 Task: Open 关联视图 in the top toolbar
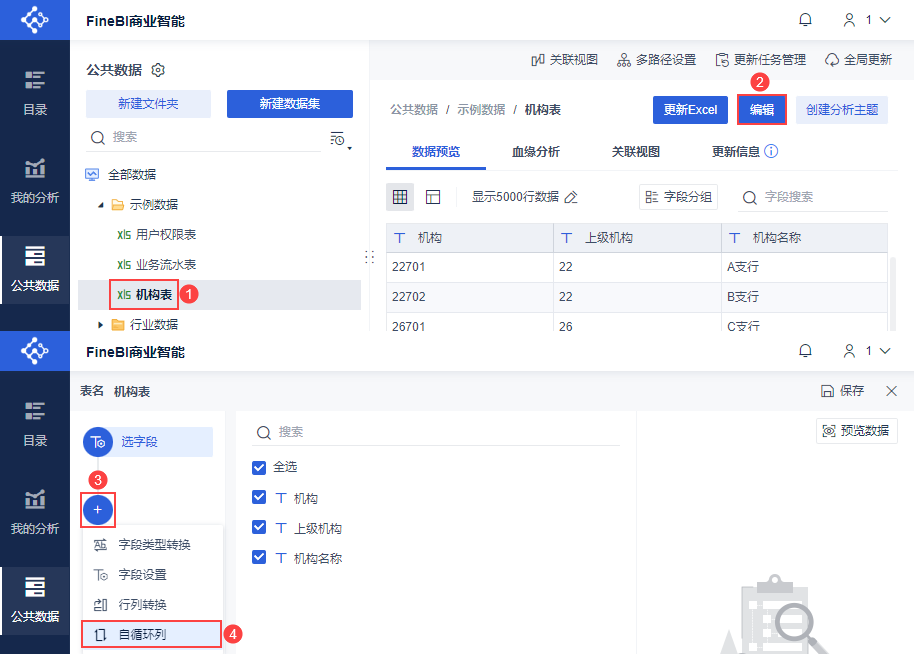[564, 59]
